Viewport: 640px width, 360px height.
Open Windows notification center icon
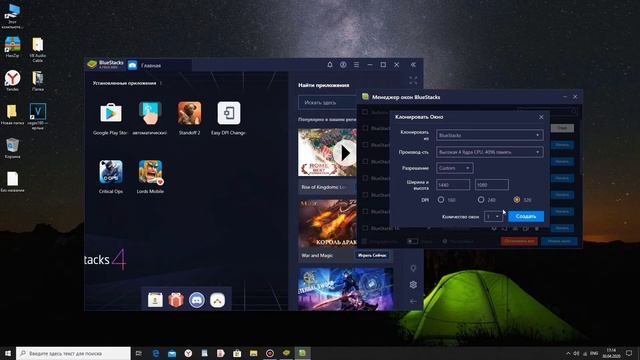tap(629, 353)
